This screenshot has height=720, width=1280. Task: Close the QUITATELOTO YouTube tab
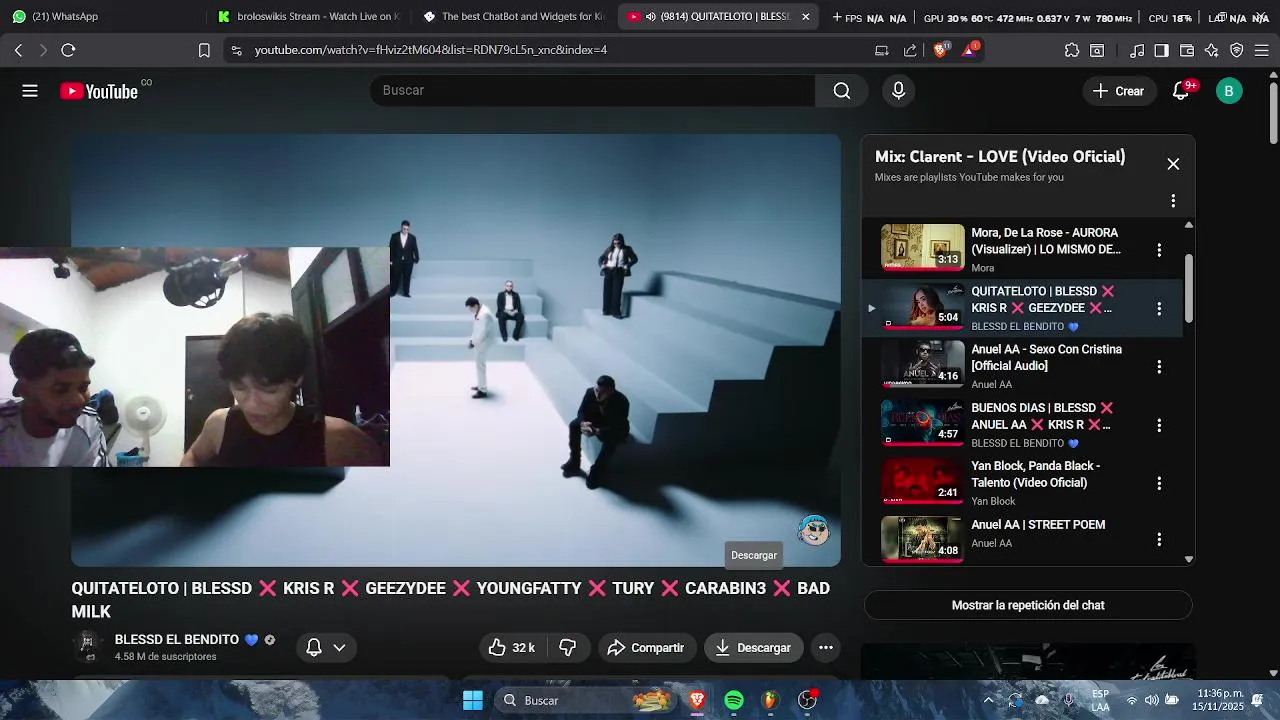point(806,17)
